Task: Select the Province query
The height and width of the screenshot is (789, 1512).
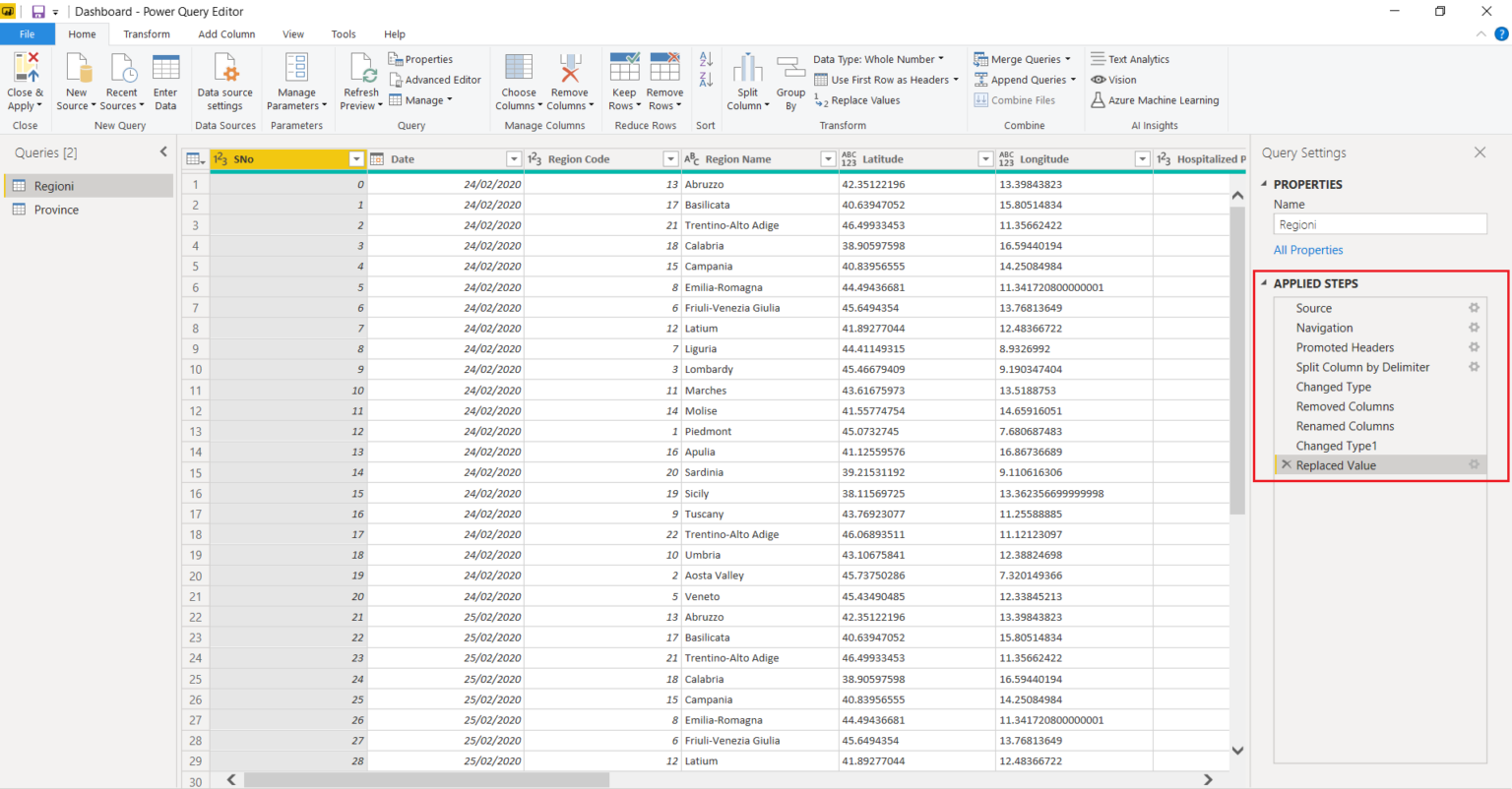Action: (88, 210)
